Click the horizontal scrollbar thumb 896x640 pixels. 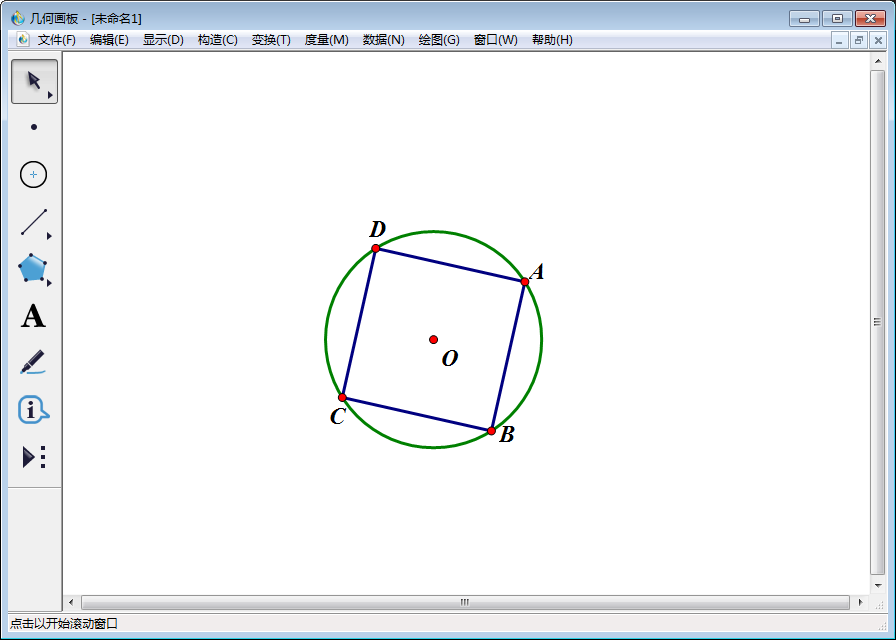tap(465, 602)
